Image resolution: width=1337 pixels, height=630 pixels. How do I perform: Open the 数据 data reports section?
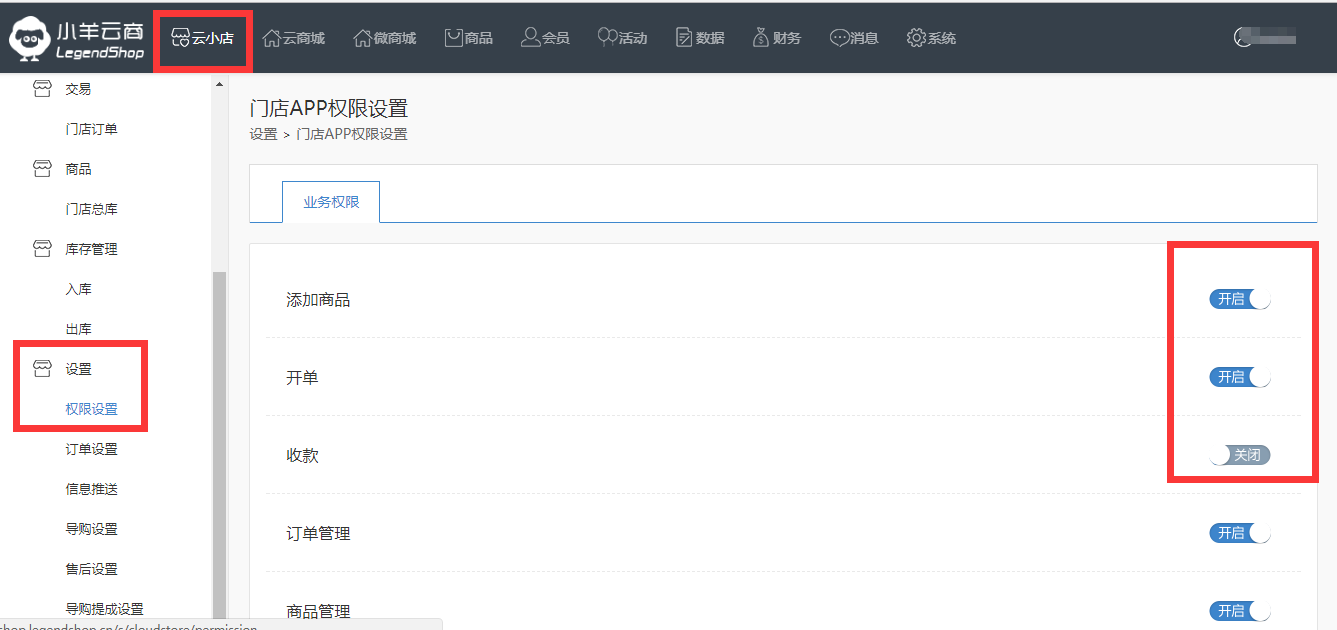pyautogui.click(x=700, y=38)
